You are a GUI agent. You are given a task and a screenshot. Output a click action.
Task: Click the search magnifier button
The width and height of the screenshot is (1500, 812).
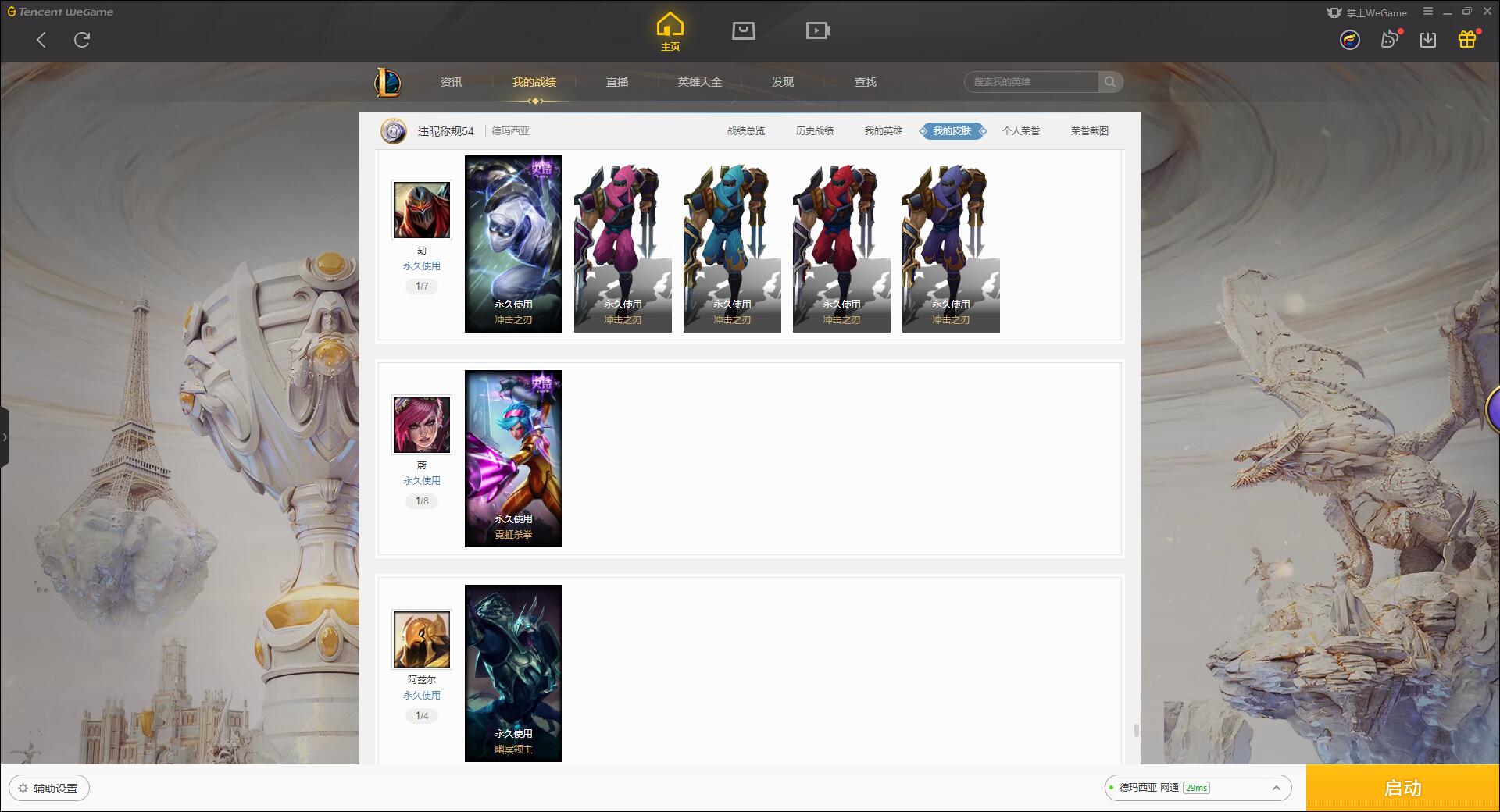[x=1110, y=82]
